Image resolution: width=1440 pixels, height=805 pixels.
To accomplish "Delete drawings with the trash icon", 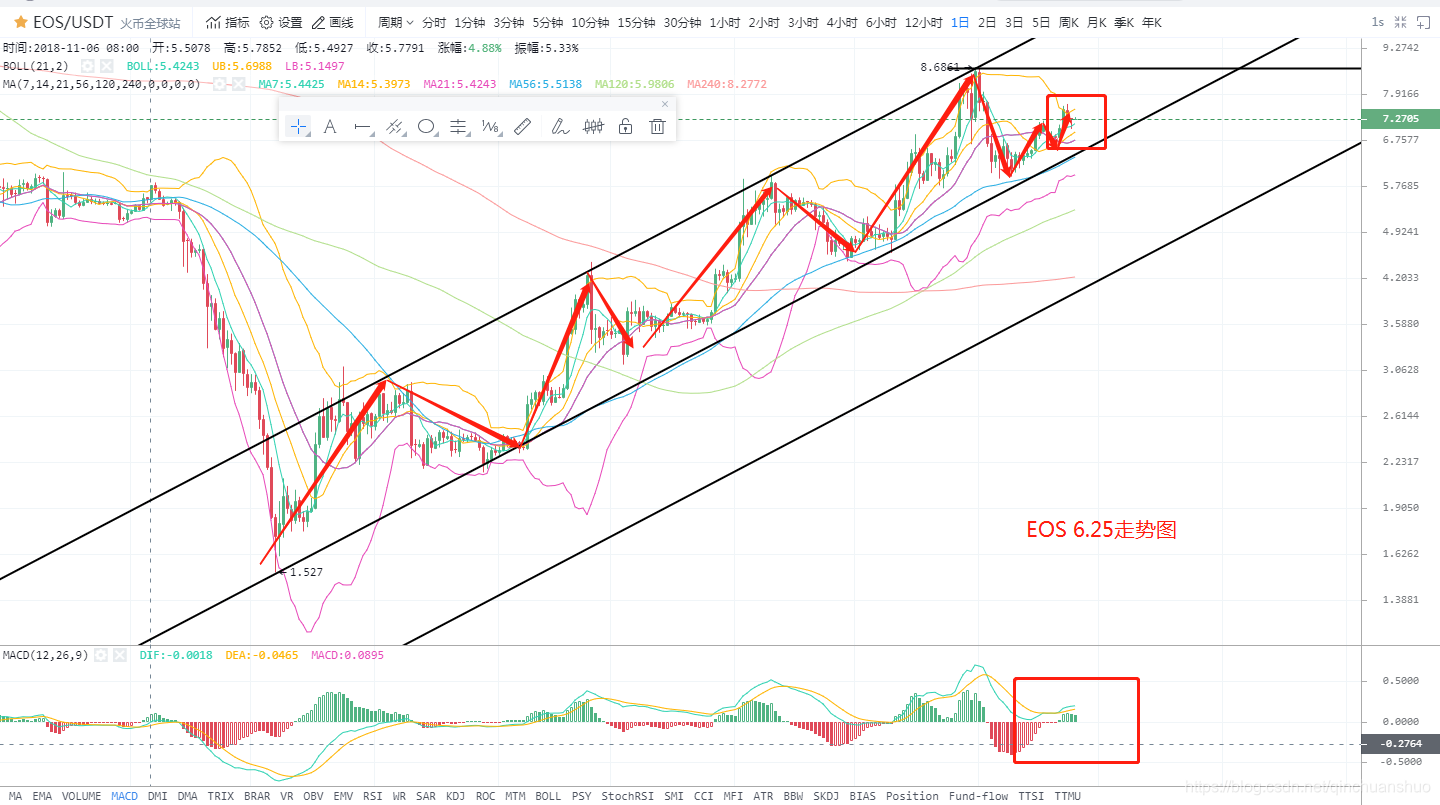I will [x=657, y=126].
